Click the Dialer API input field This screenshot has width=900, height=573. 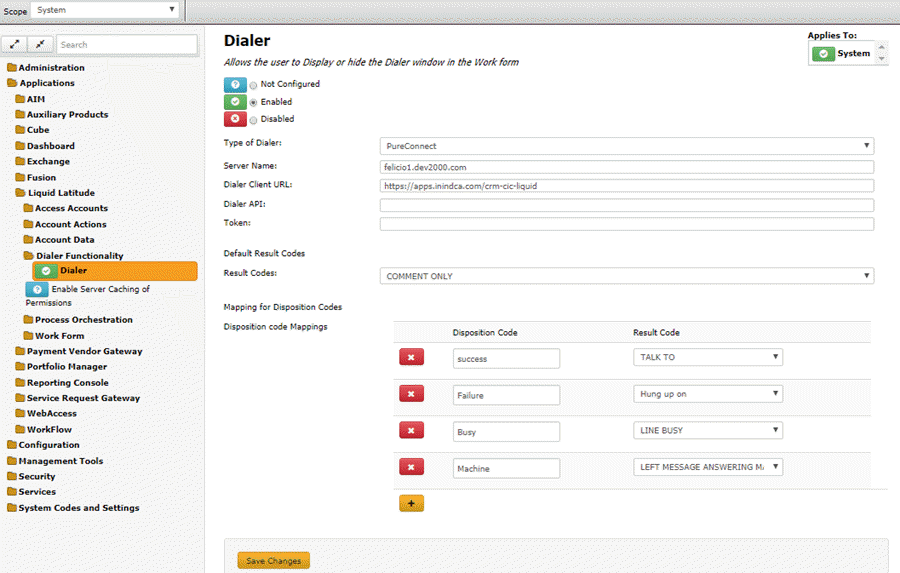click(626, 205)
